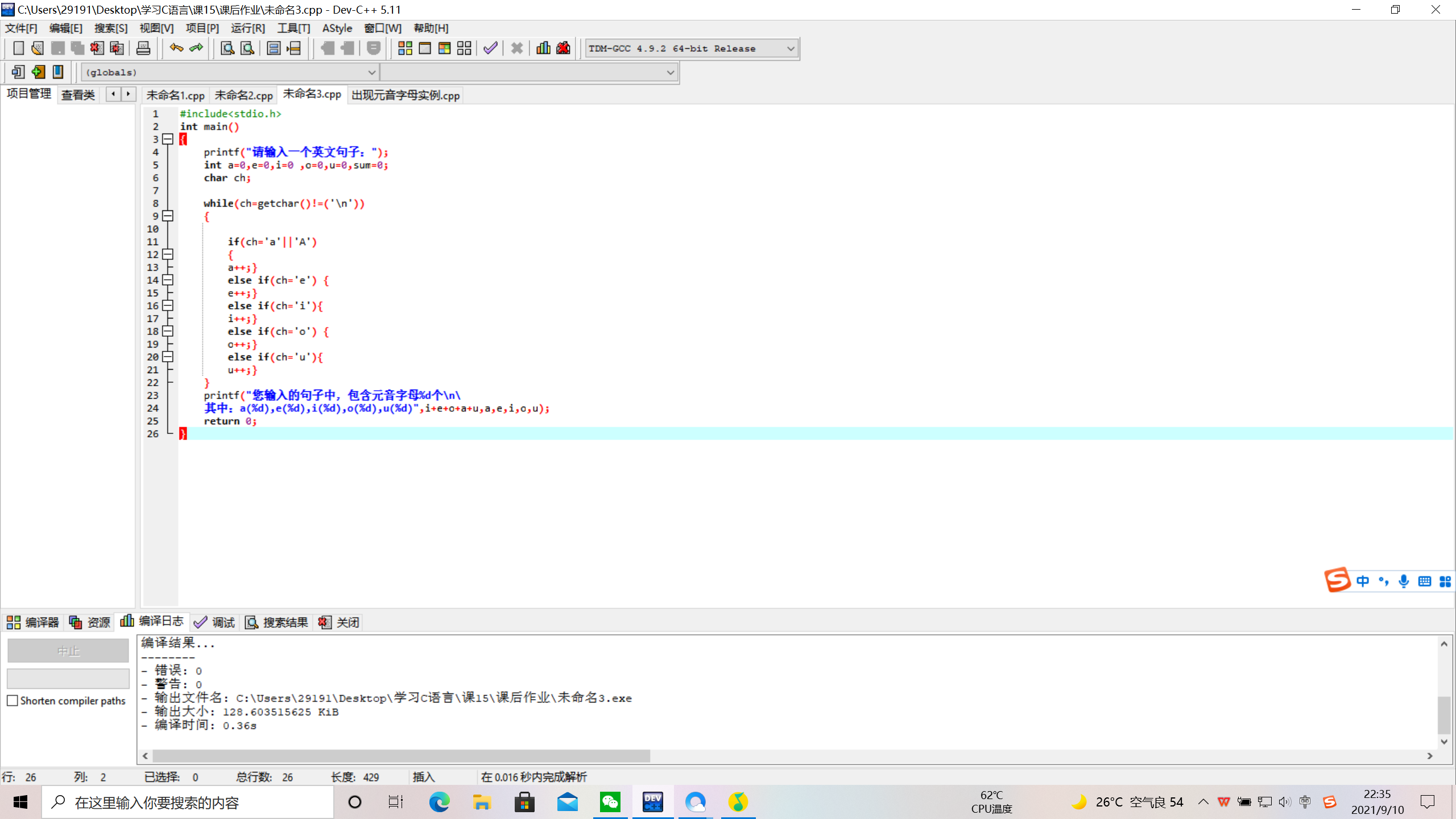This screenshot has height=819, width=1456.
Task: Click the Windows taskbar search box
Action: (188, 803)
